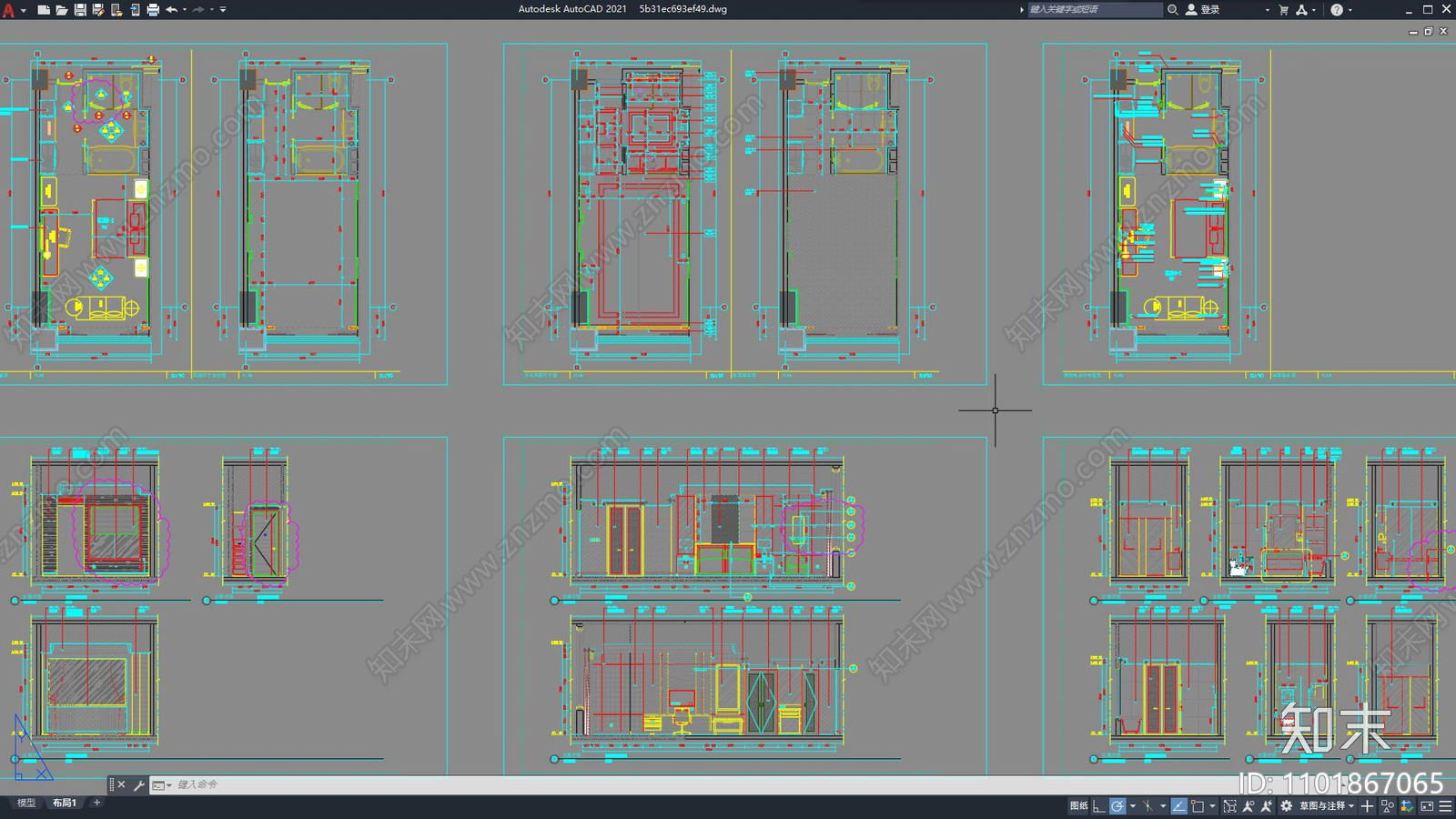
Task: Add a new layout with the plus tab
Action: (96, 803)
